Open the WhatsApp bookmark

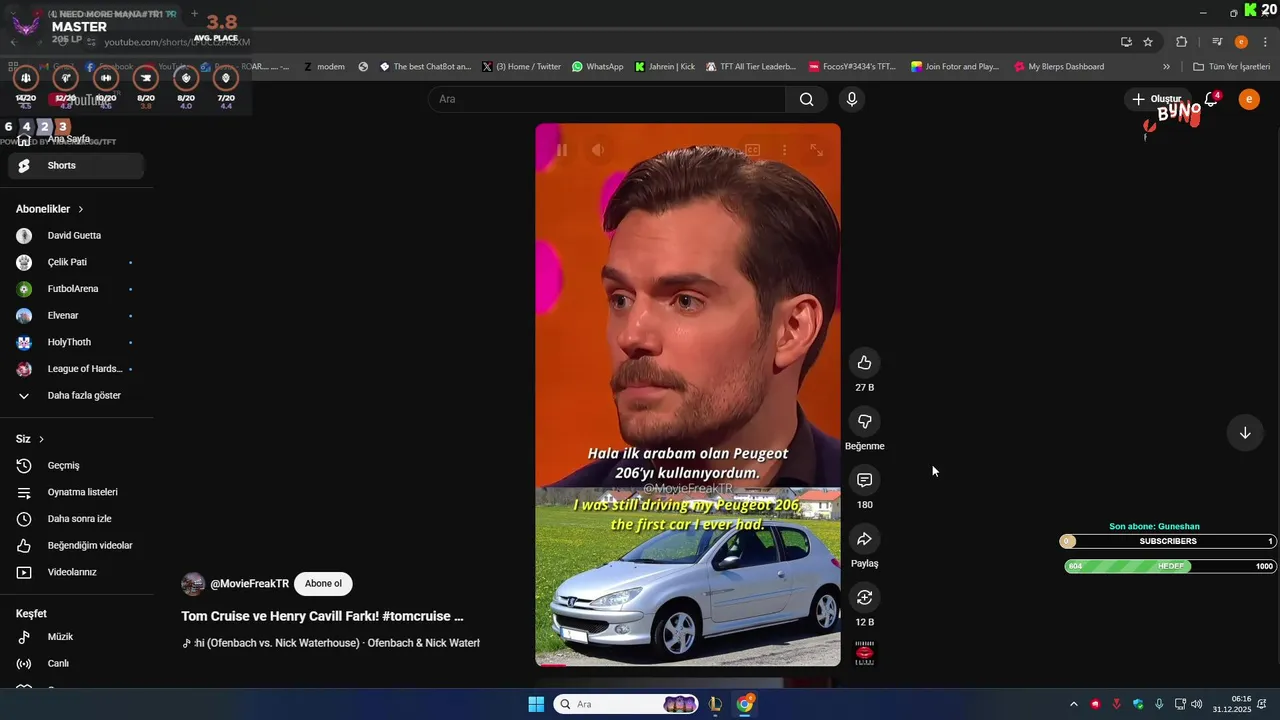(x=598, y=67)
